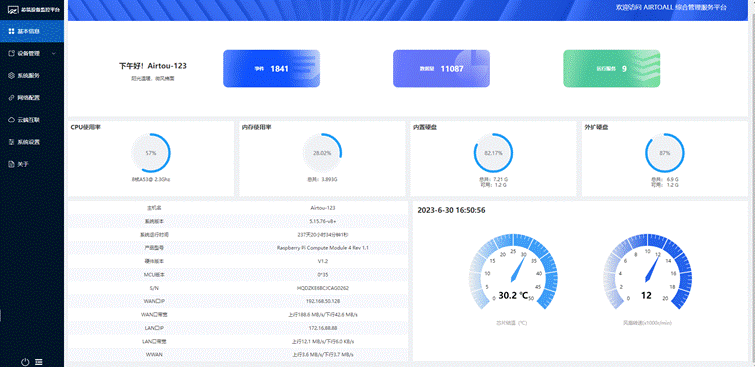The image size is (755, 367).
Task: Click the CPU使用率 panel title
Action: coord(86,128)
